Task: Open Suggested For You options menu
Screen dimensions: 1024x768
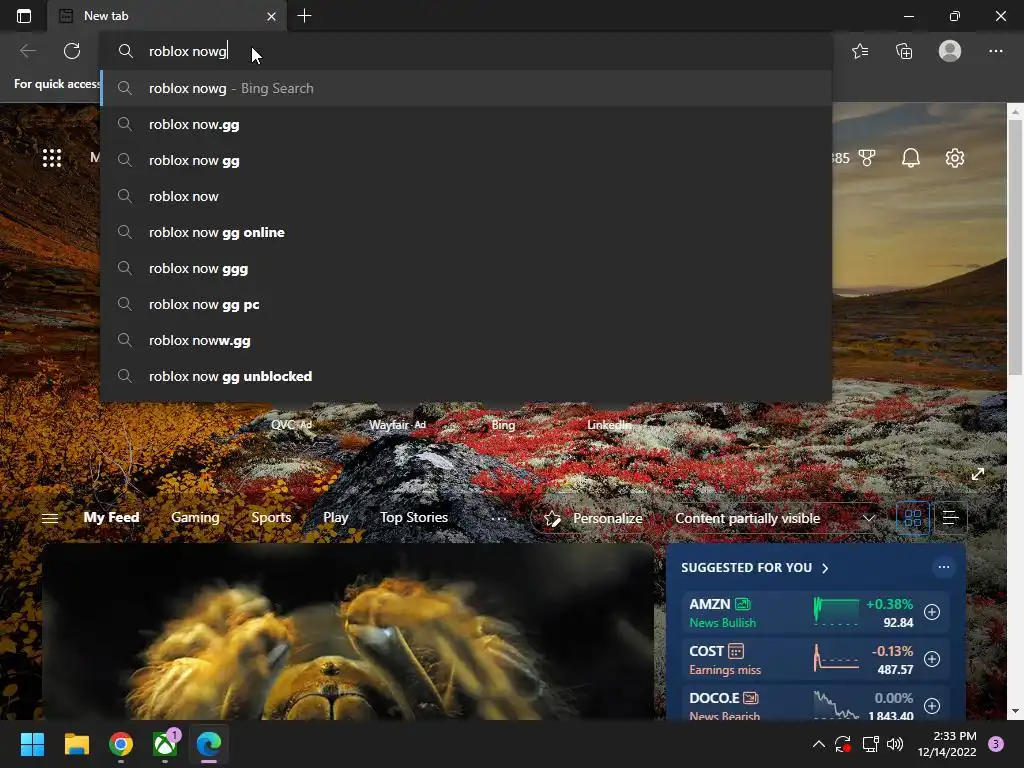Action: [x=944, y=567]
